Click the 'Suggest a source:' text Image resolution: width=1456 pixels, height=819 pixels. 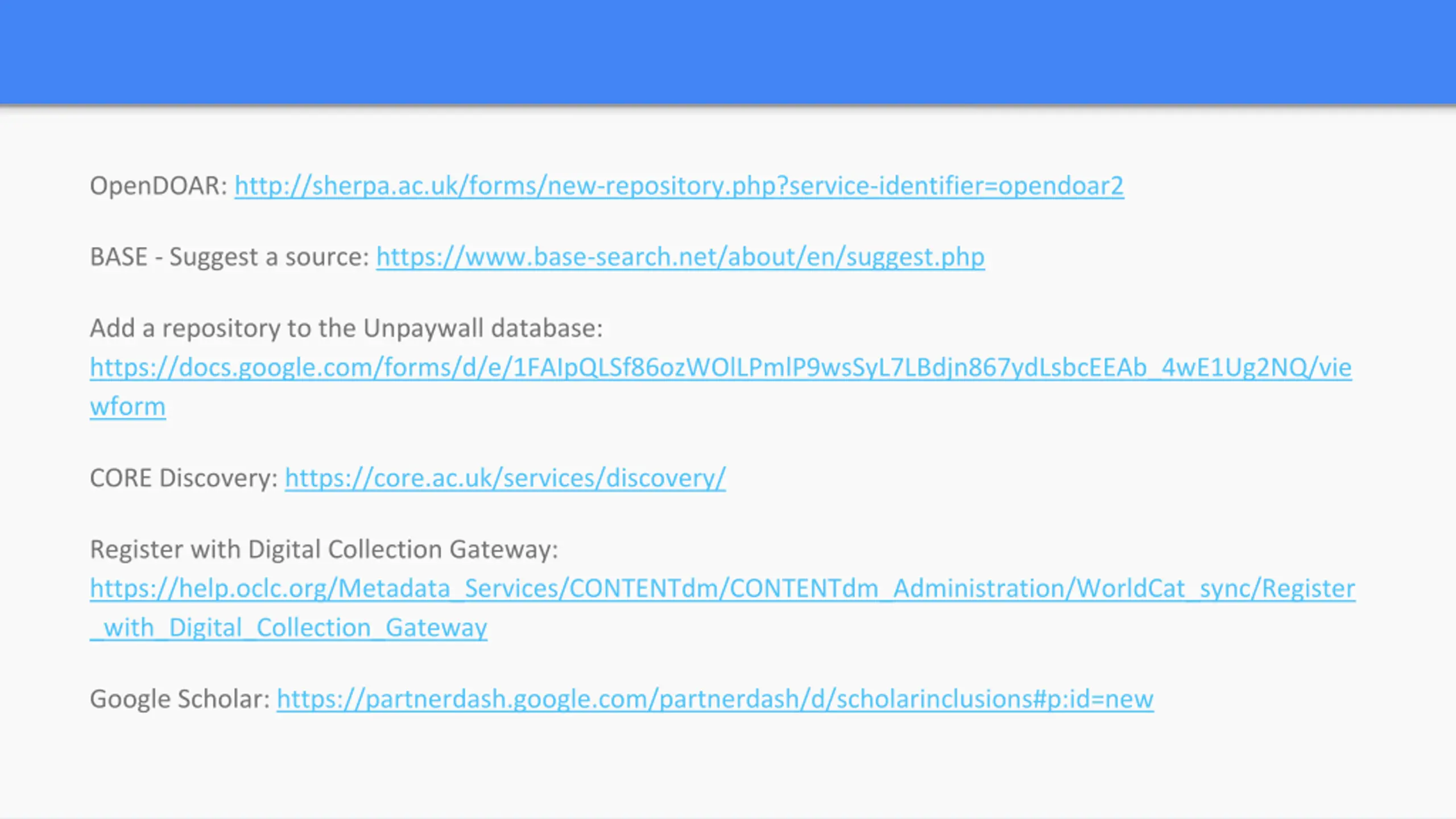pyautogui.click(x=270, y=257)
